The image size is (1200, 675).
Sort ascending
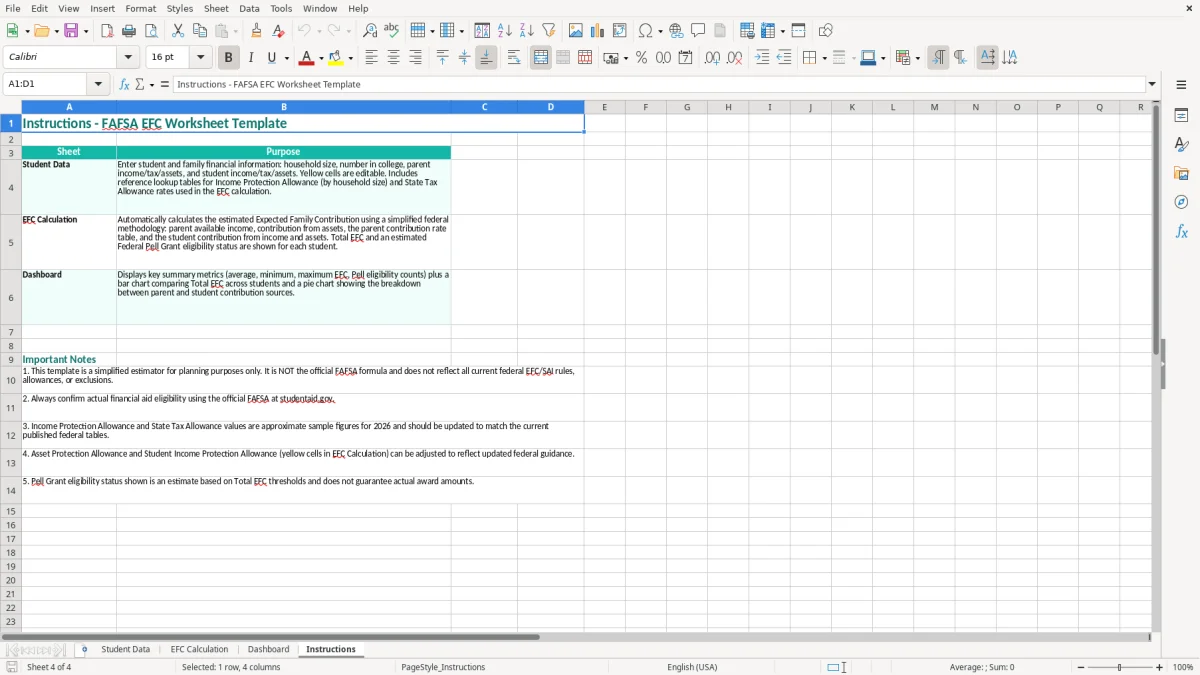(505, 31)
